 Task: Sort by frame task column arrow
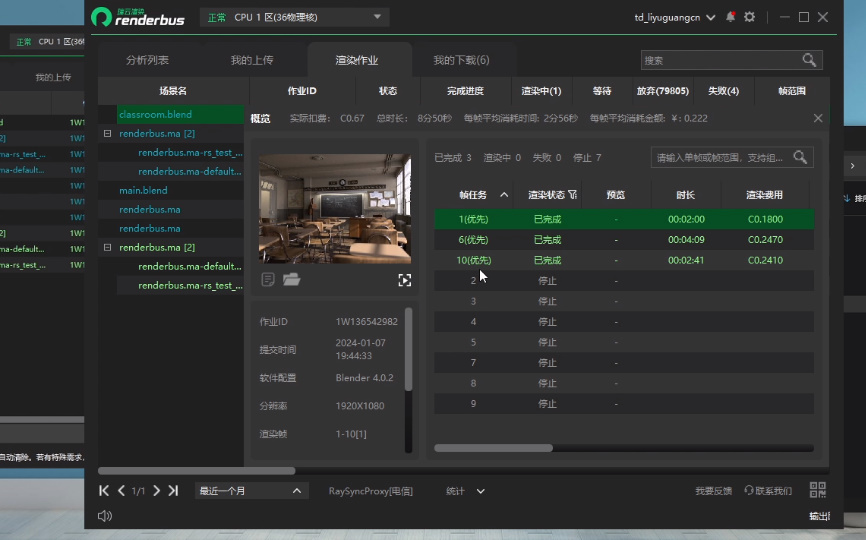(504, 194)
